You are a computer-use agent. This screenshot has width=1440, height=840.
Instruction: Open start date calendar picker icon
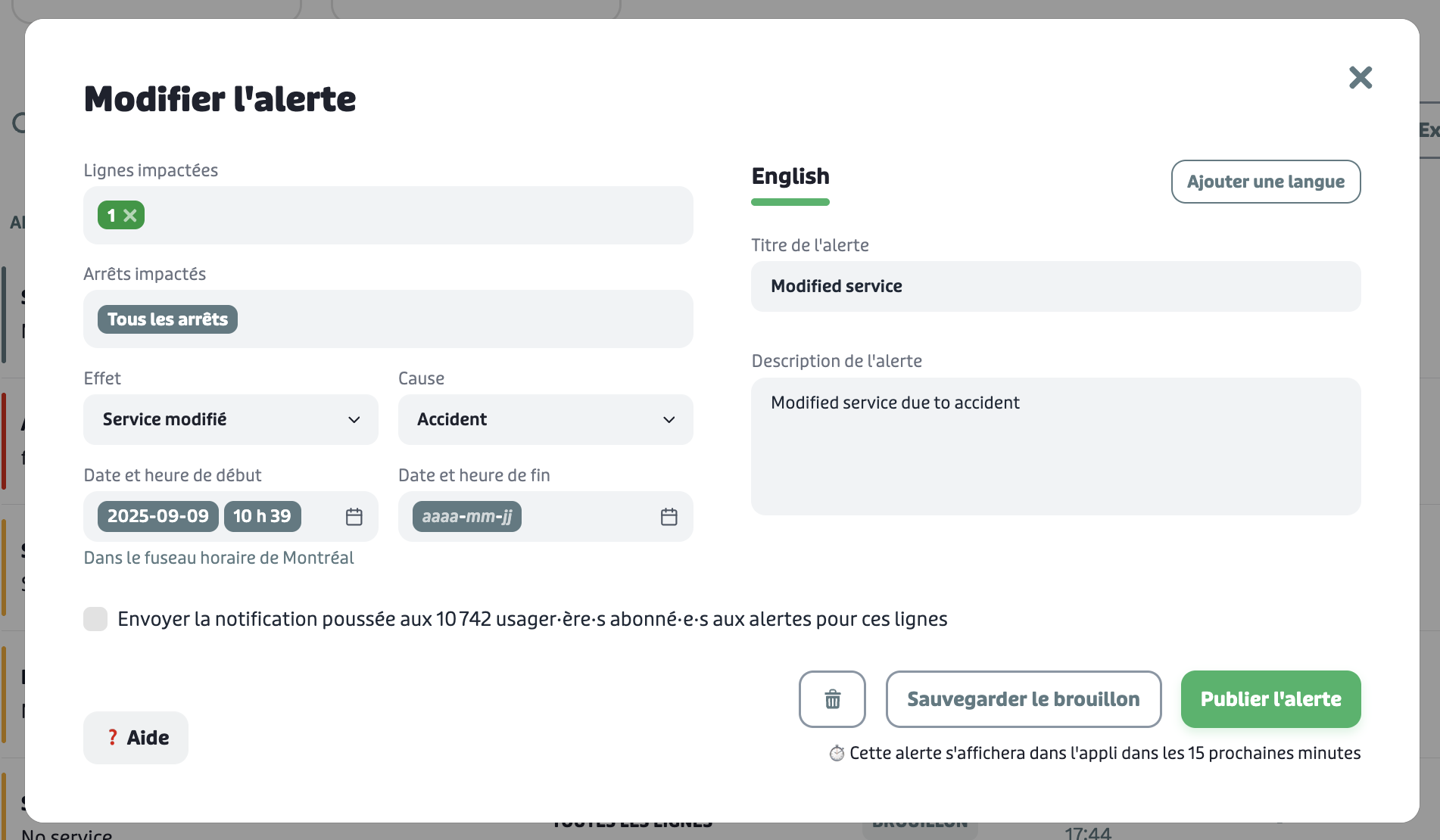[354, 517]
